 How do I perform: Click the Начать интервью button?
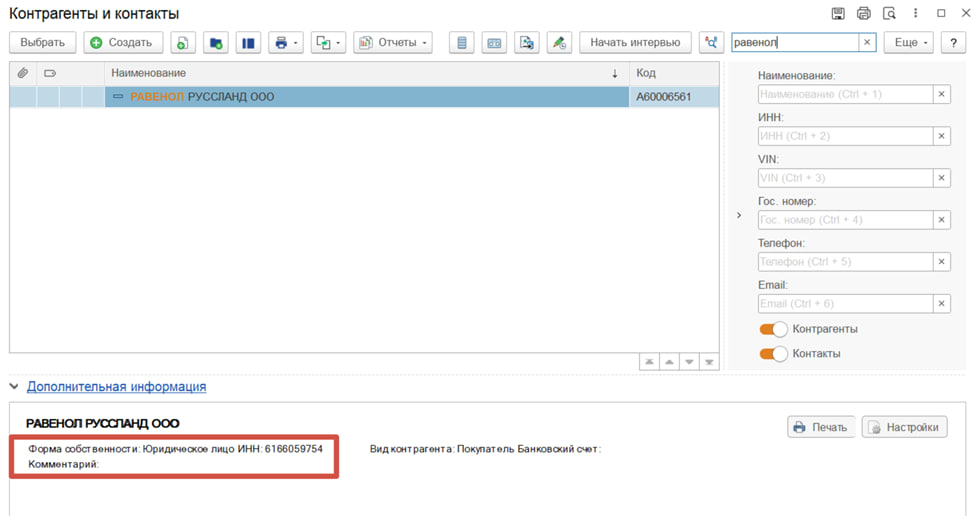pos(635,43)
